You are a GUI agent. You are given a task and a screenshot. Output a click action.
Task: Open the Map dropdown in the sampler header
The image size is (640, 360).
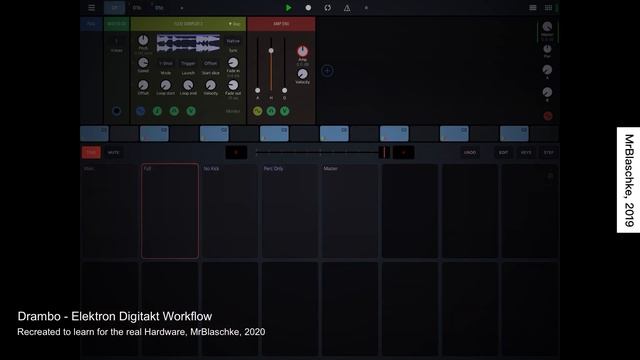click(x=235, y=24)
